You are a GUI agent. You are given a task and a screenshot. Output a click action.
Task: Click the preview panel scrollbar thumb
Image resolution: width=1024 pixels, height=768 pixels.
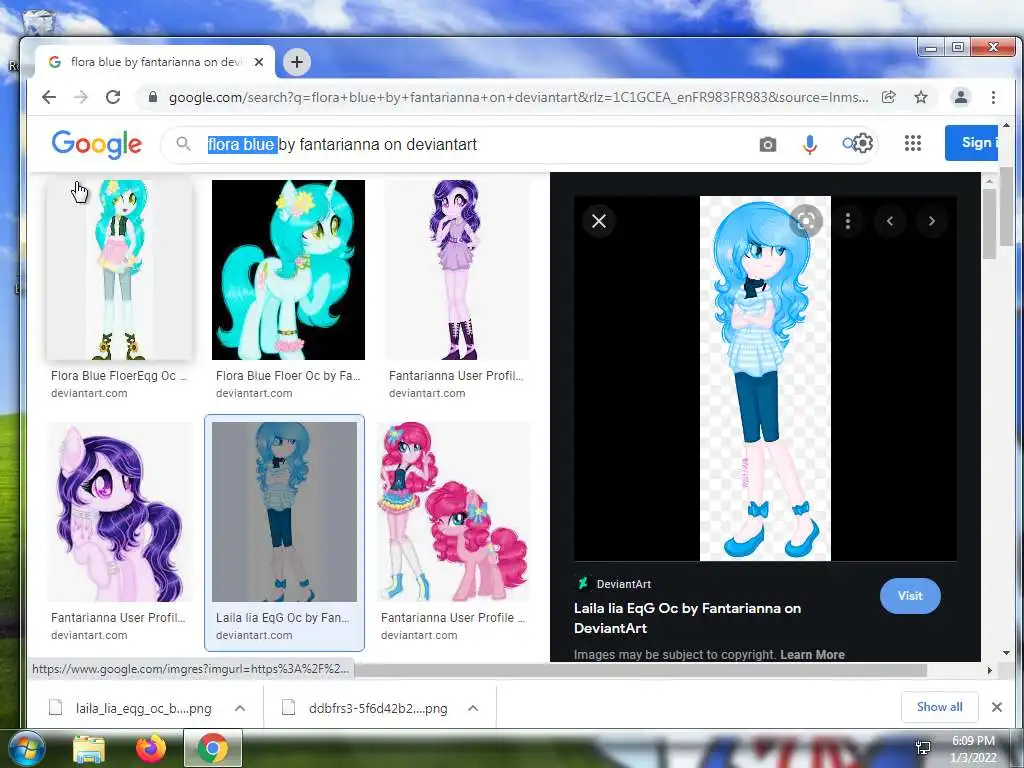(989, 224)
